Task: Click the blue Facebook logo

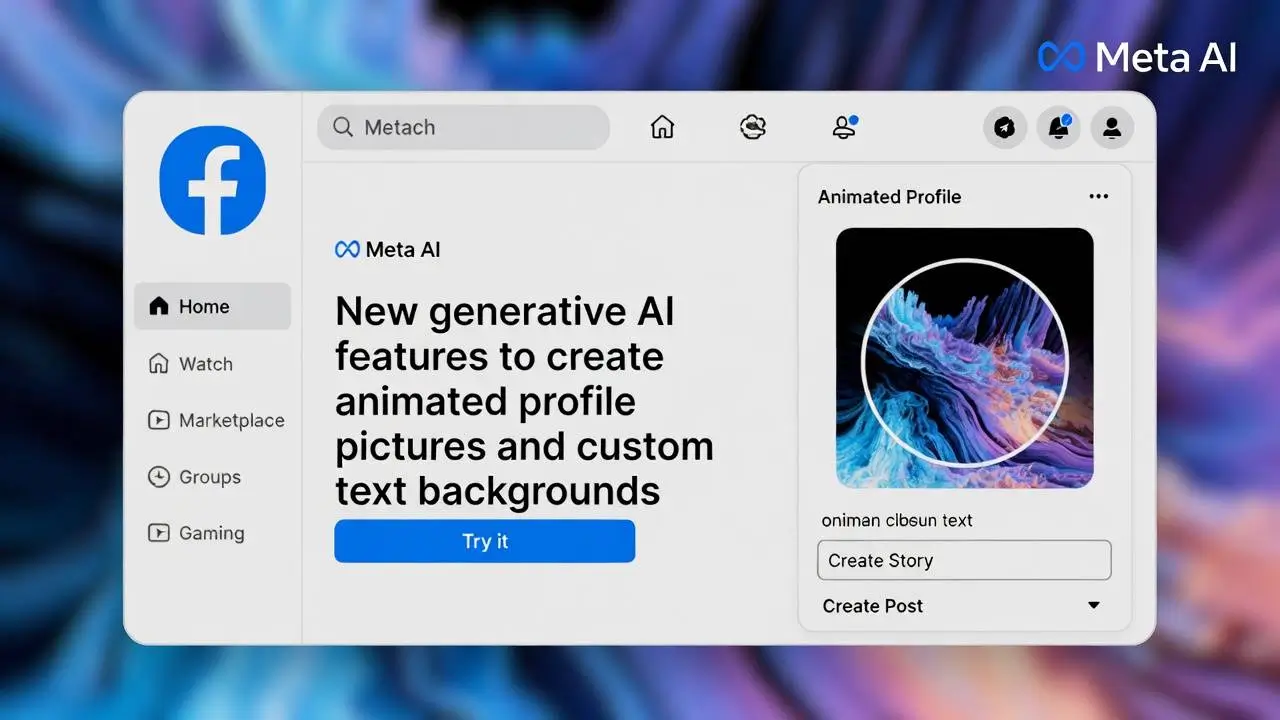Action: [x=213, y=180]
